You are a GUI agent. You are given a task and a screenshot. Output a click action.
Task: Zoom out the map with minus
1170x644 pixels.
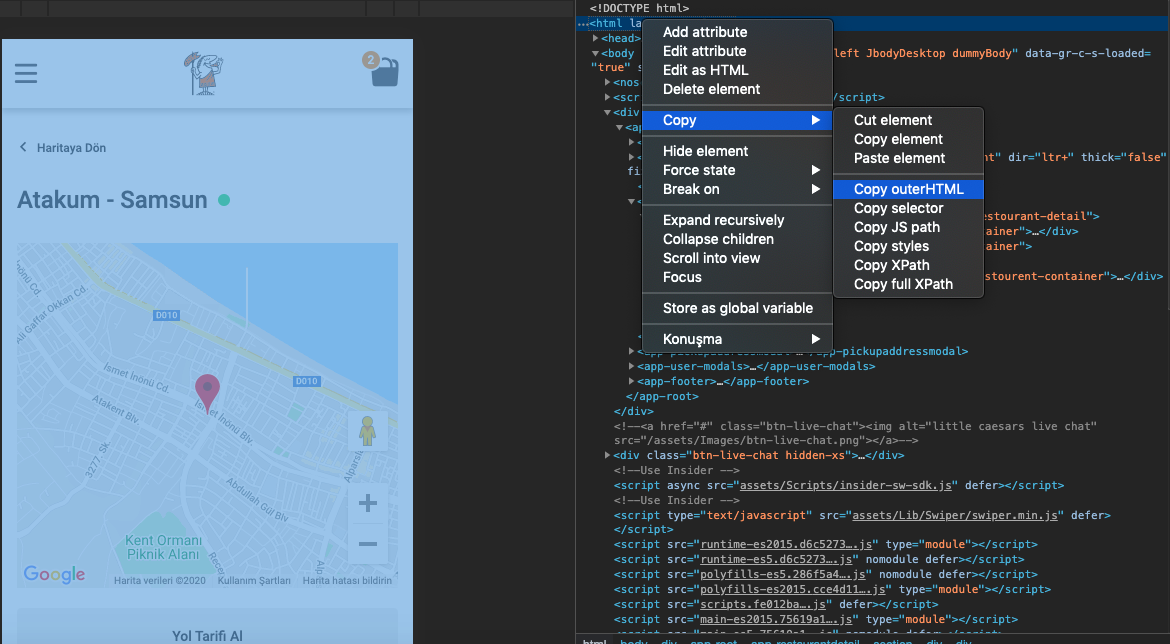tap(367, 544)
